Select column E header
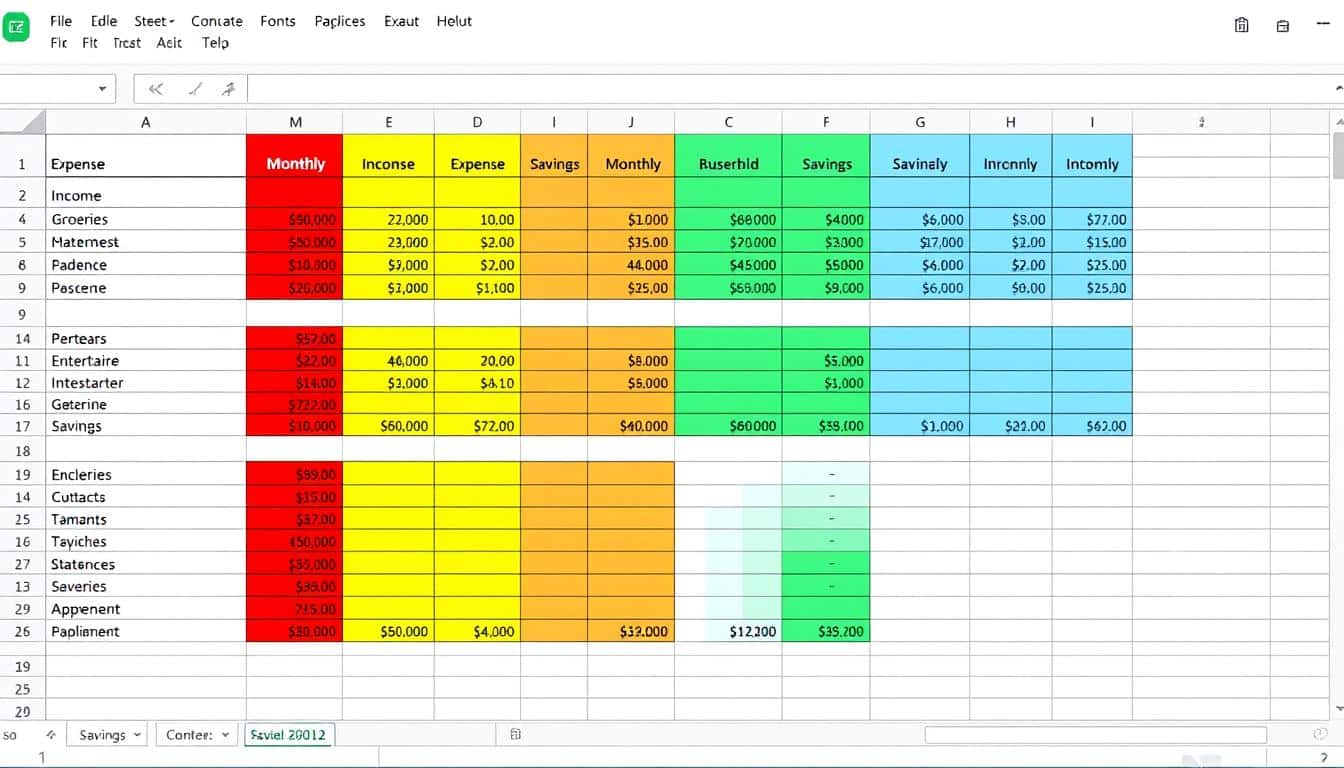 pos(388,122)
